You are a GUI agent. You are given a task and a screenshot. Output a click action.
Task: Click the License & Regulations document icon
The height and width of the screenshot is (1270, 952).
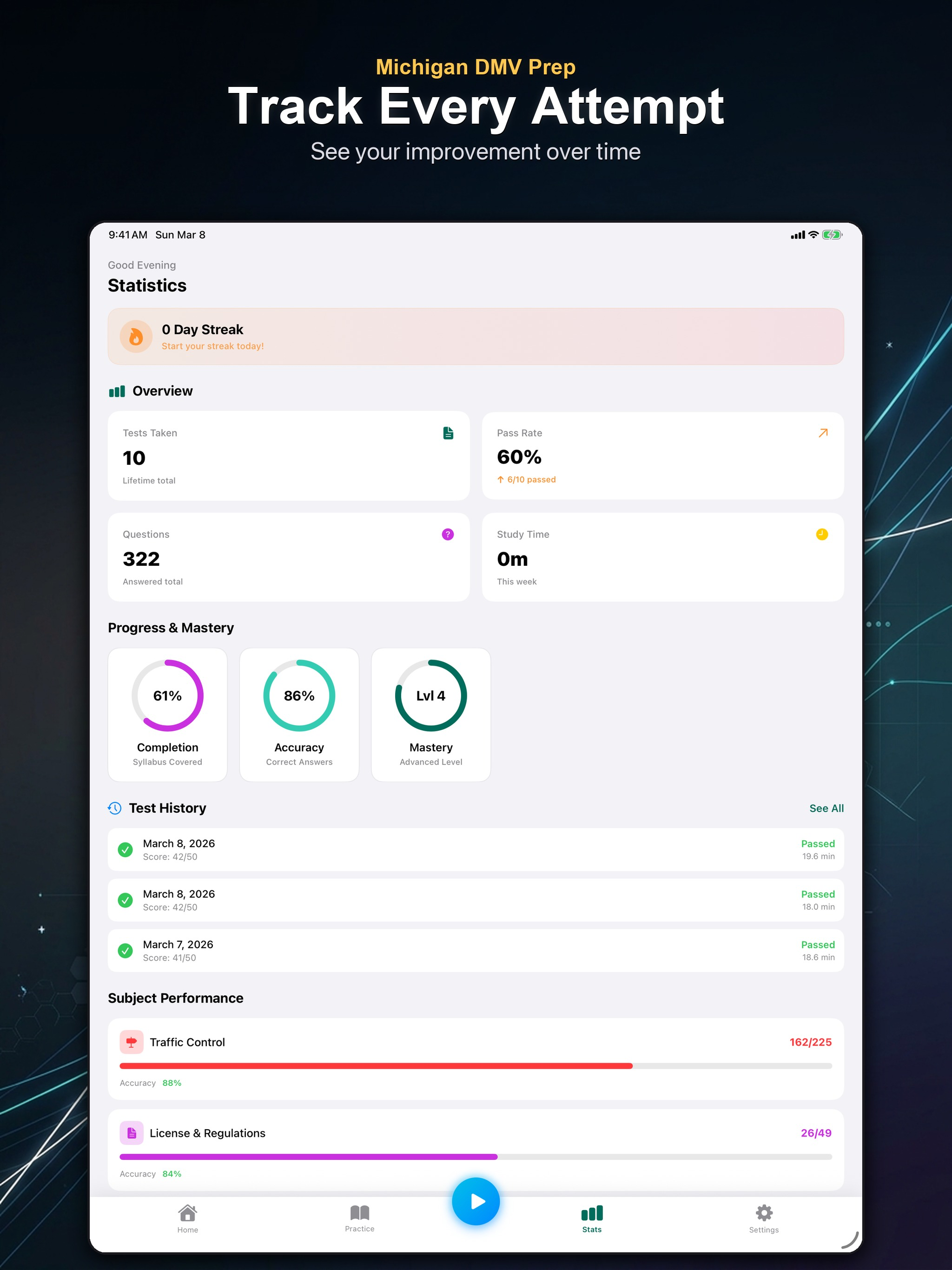[x=132, y=1133]
